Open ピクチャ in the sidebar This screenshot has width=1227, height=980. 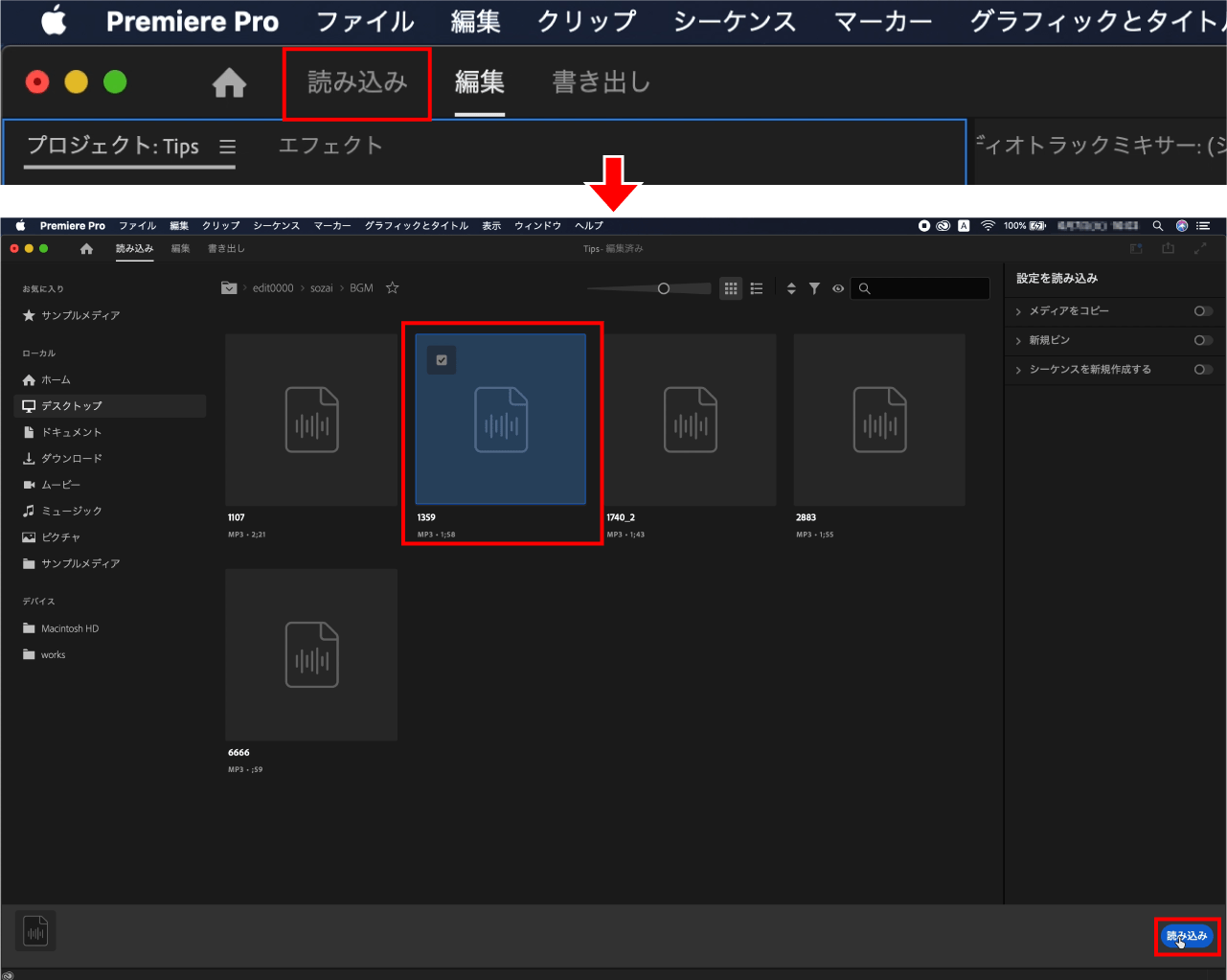pyautogui.click(x=52, y=537)
